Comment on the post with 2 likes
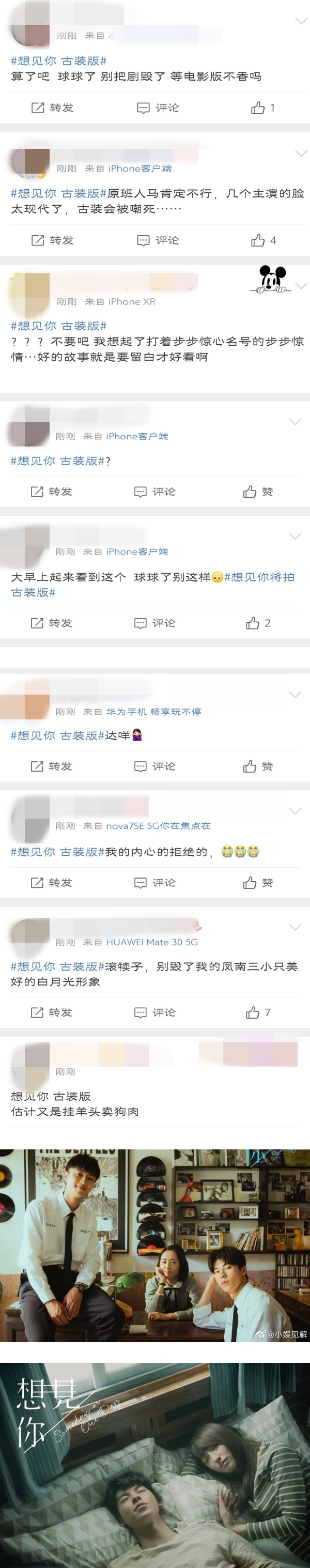The height and width of the screenshot is (1568, 310). 154,623
